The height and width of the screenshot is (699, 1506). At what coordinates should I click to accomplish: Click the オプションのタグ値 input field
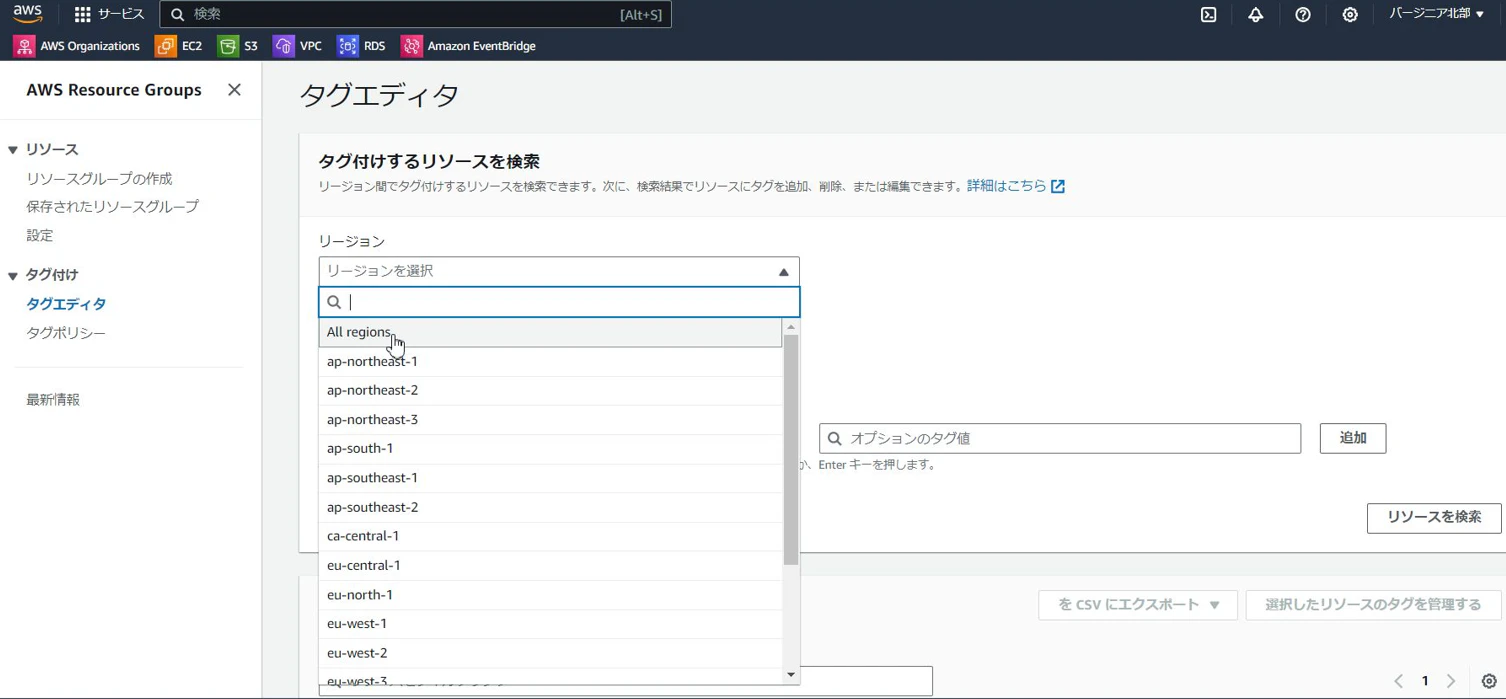(1060, 438)
